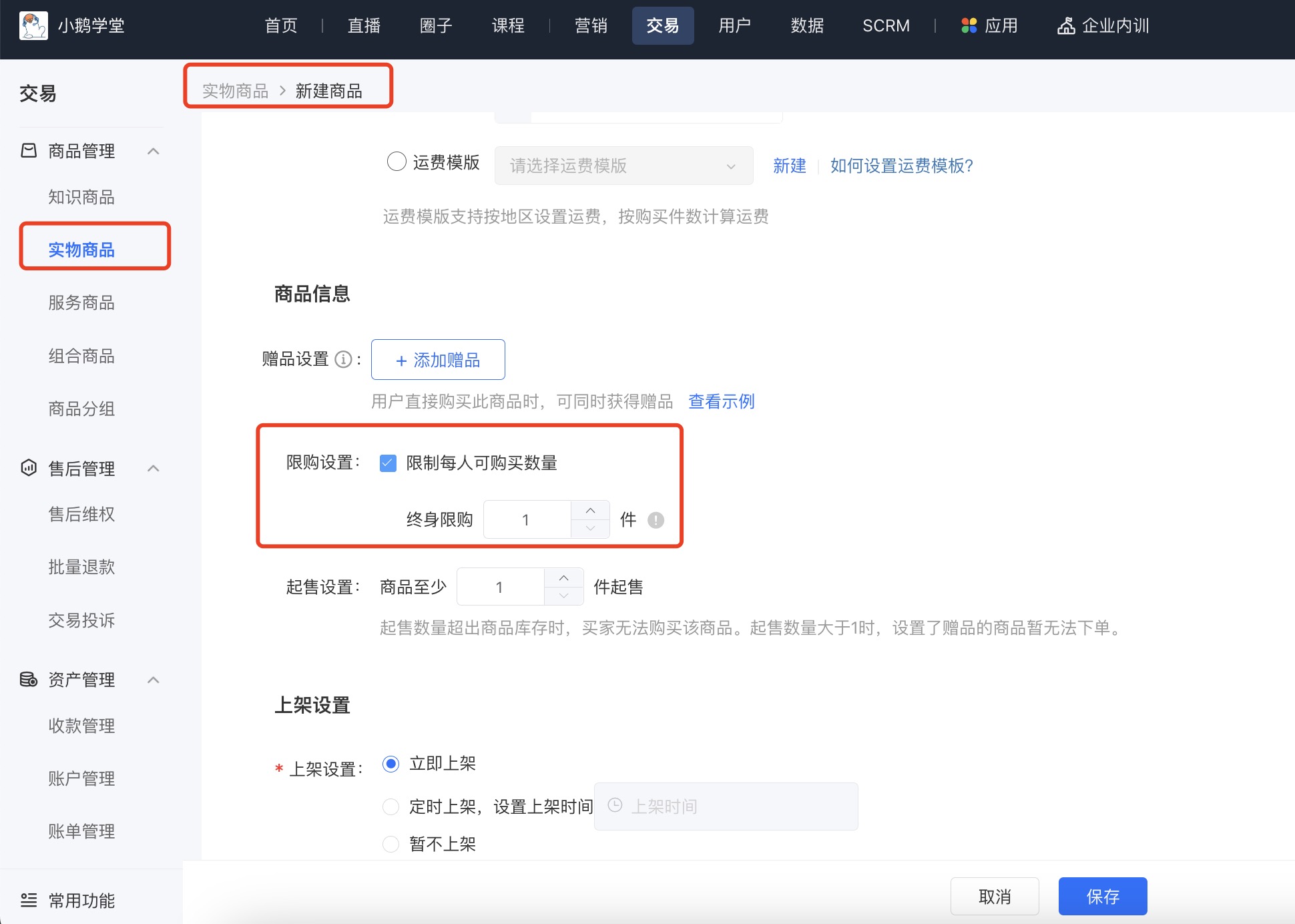
Task: Go to 服务商品 in sidebar
Action: pyautogui.click(x=81, y=303)
